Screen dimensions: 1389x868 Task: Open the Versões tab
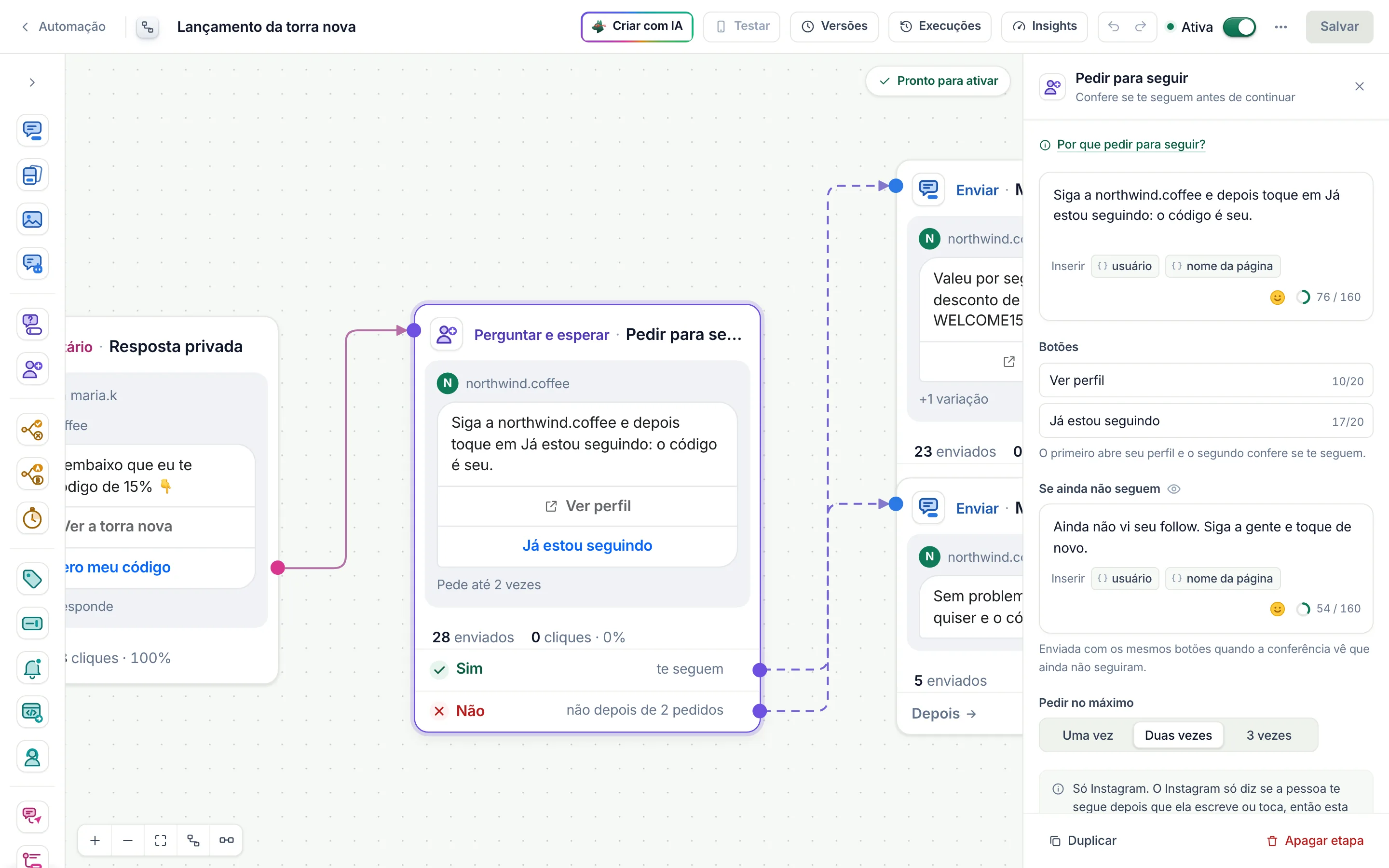[834, 27]
